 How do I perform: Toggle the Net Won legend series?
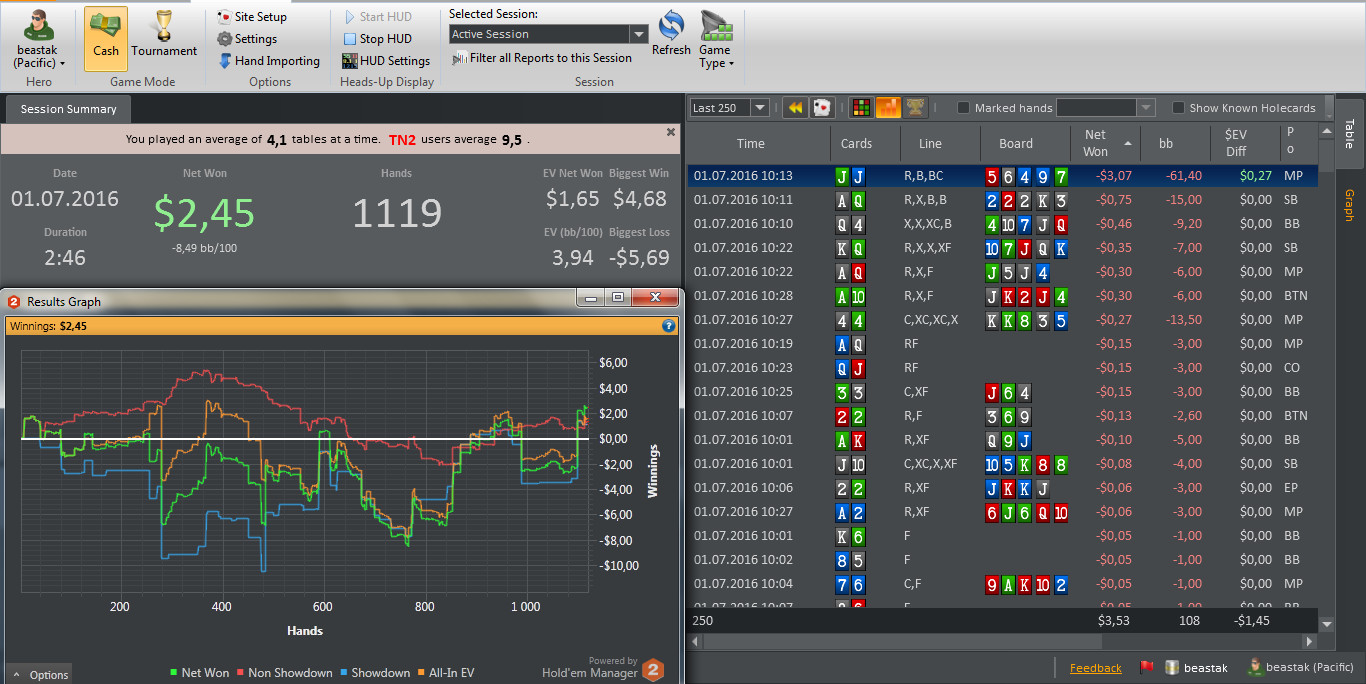click(x=200, y=673)
